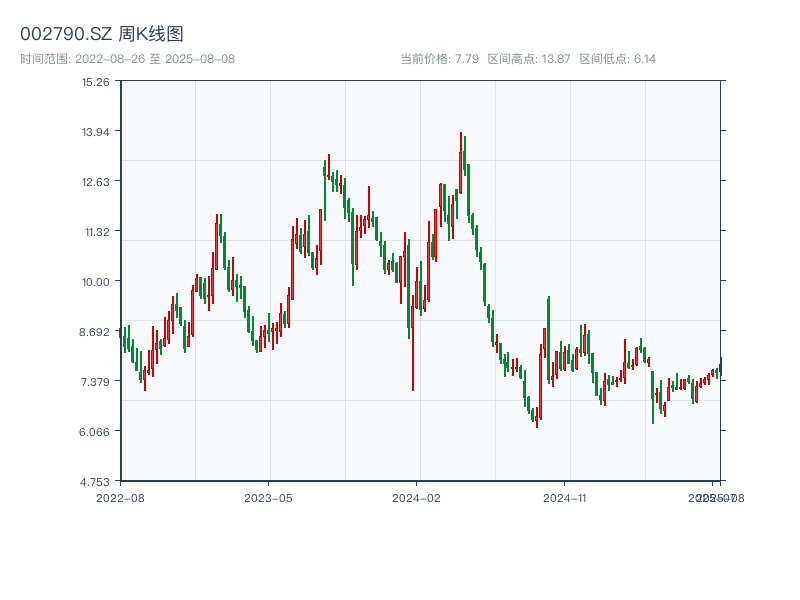Screen dimensions: 800x600
Task: Click the 002790.SZ 周K线图 chart title
Action: pyautogui.click(x=102, y=35)
